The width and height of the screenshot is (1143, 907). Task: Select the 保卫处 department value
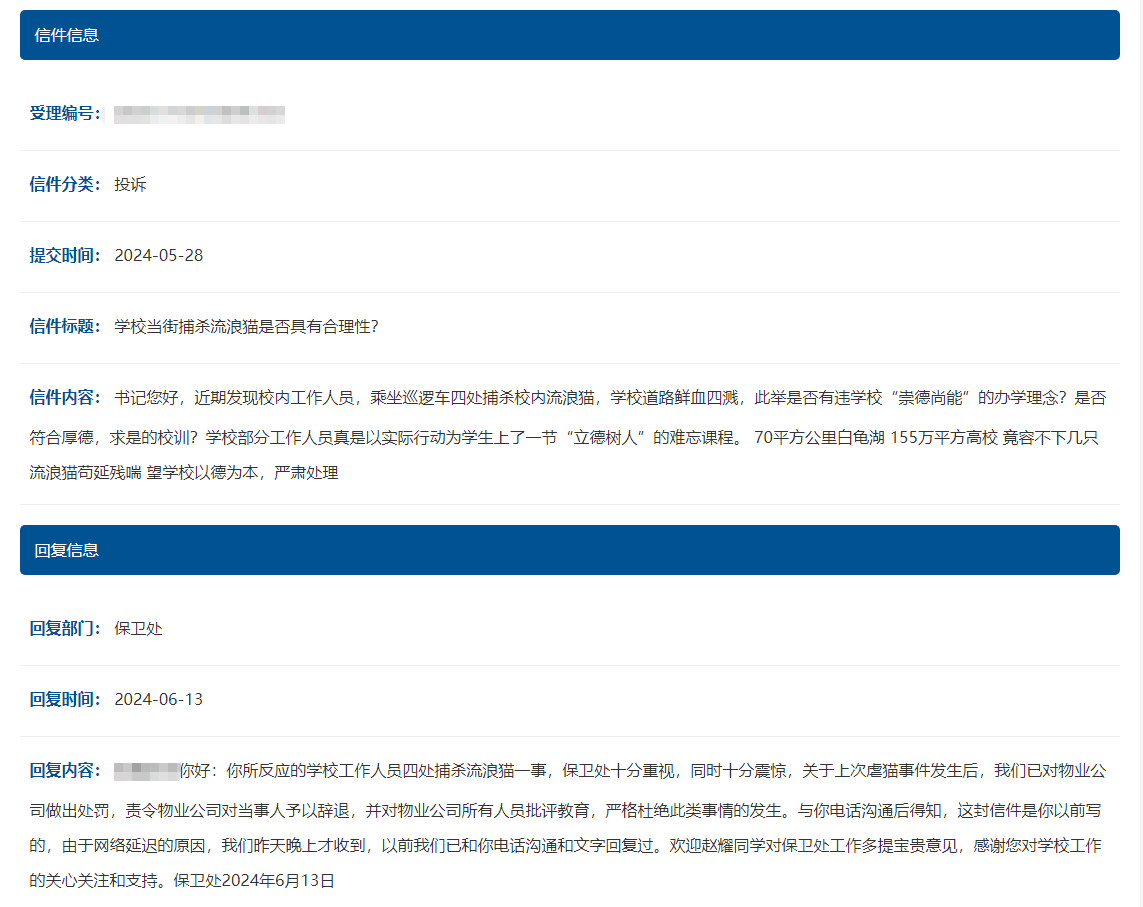tap(138, 628)
